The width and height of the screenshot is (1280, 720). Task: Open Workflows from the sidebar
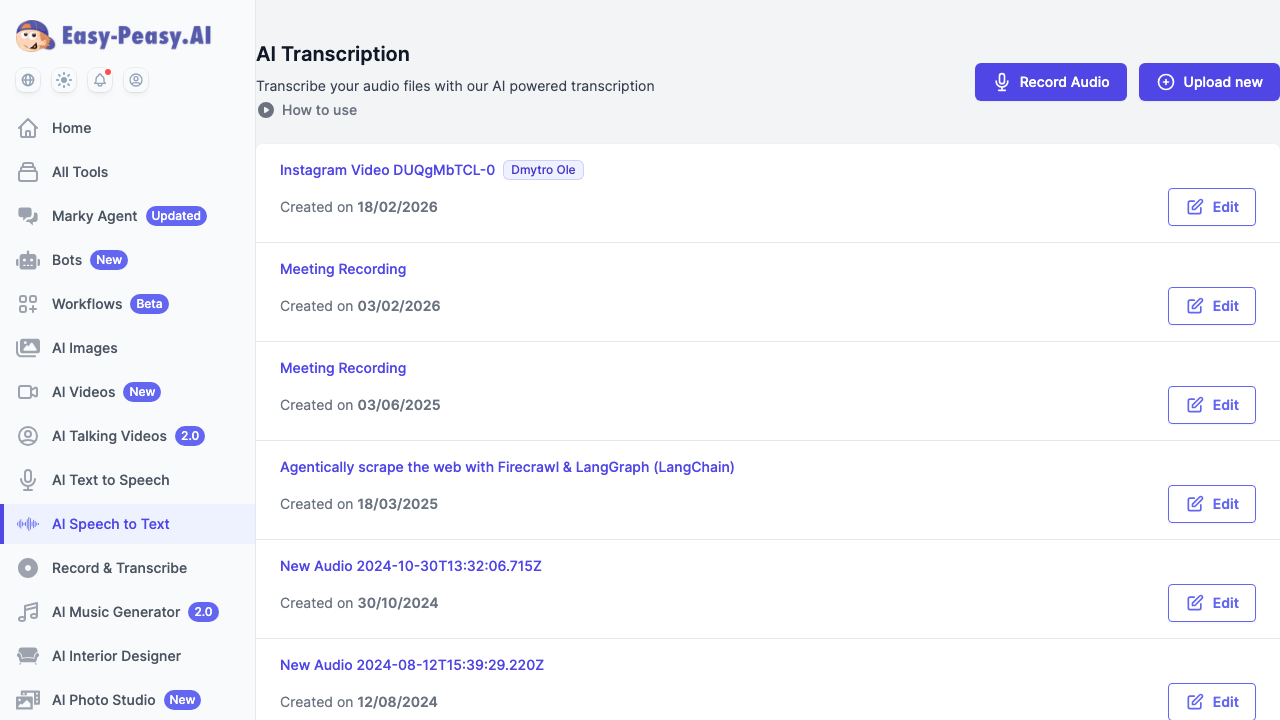[x=87, y=304]
